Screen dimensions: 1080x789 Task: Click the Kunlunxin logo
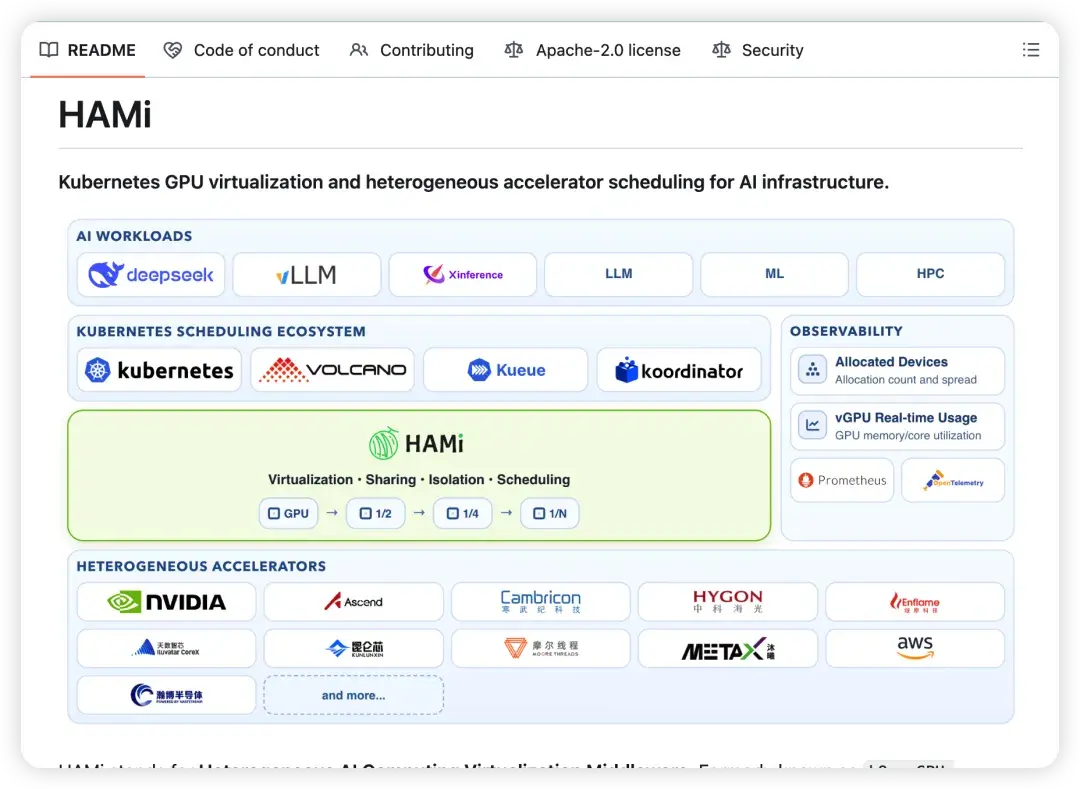point(353,649)
